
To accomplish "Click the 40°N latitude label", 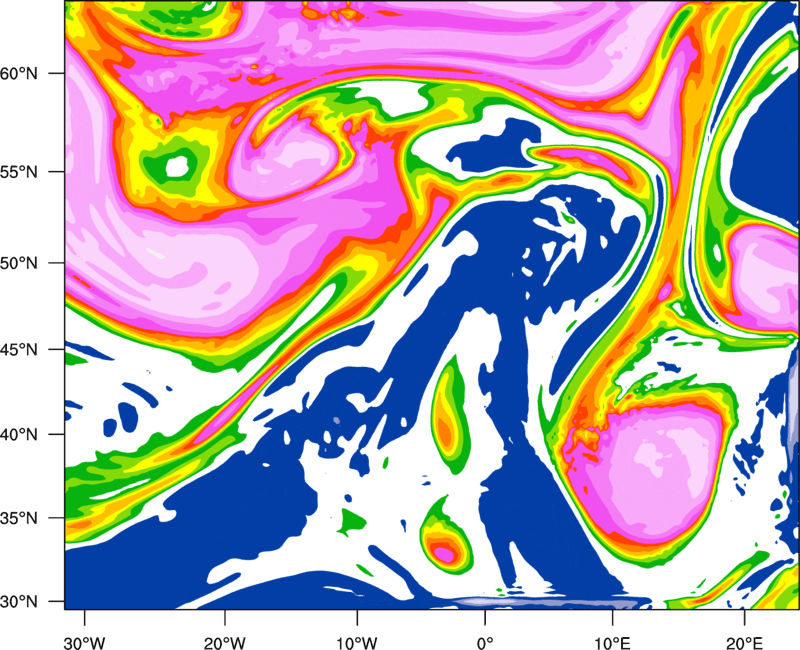I will tap(19, 435).
